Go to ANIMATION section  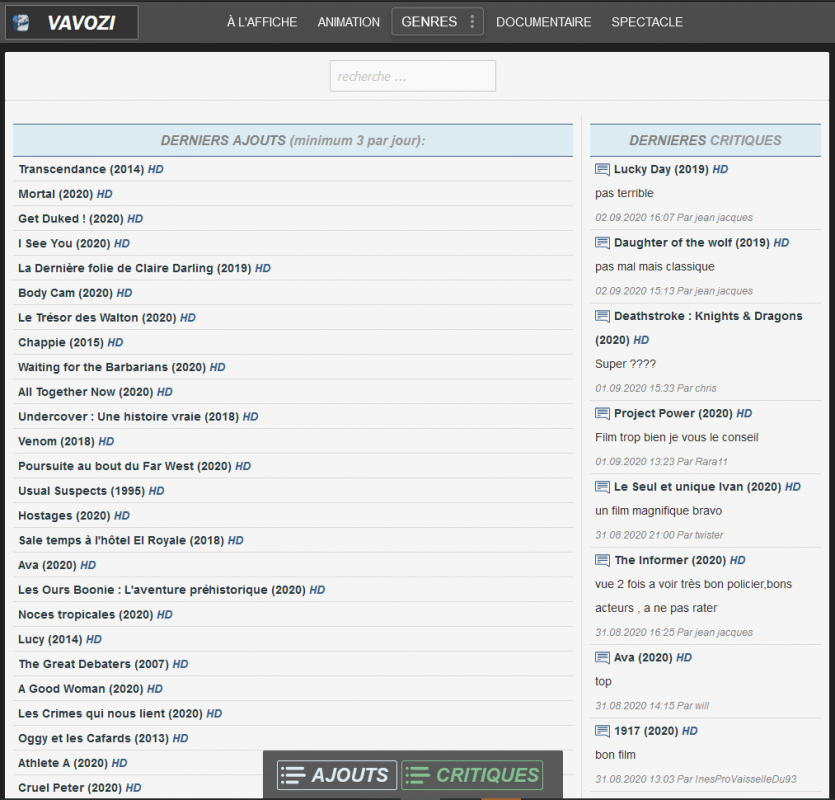(349, 22)
